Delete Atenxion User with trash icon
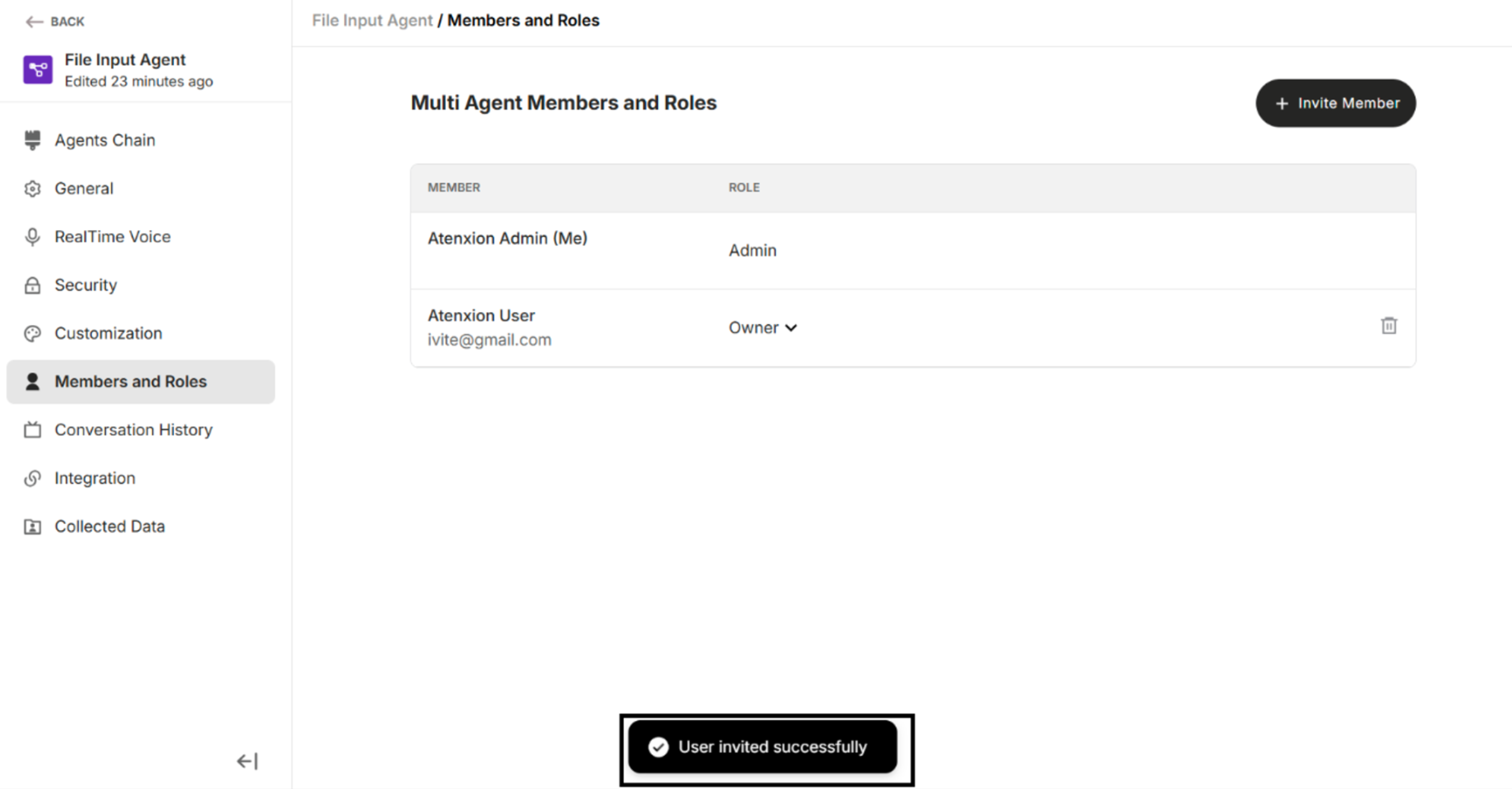 pos(1389,325)
